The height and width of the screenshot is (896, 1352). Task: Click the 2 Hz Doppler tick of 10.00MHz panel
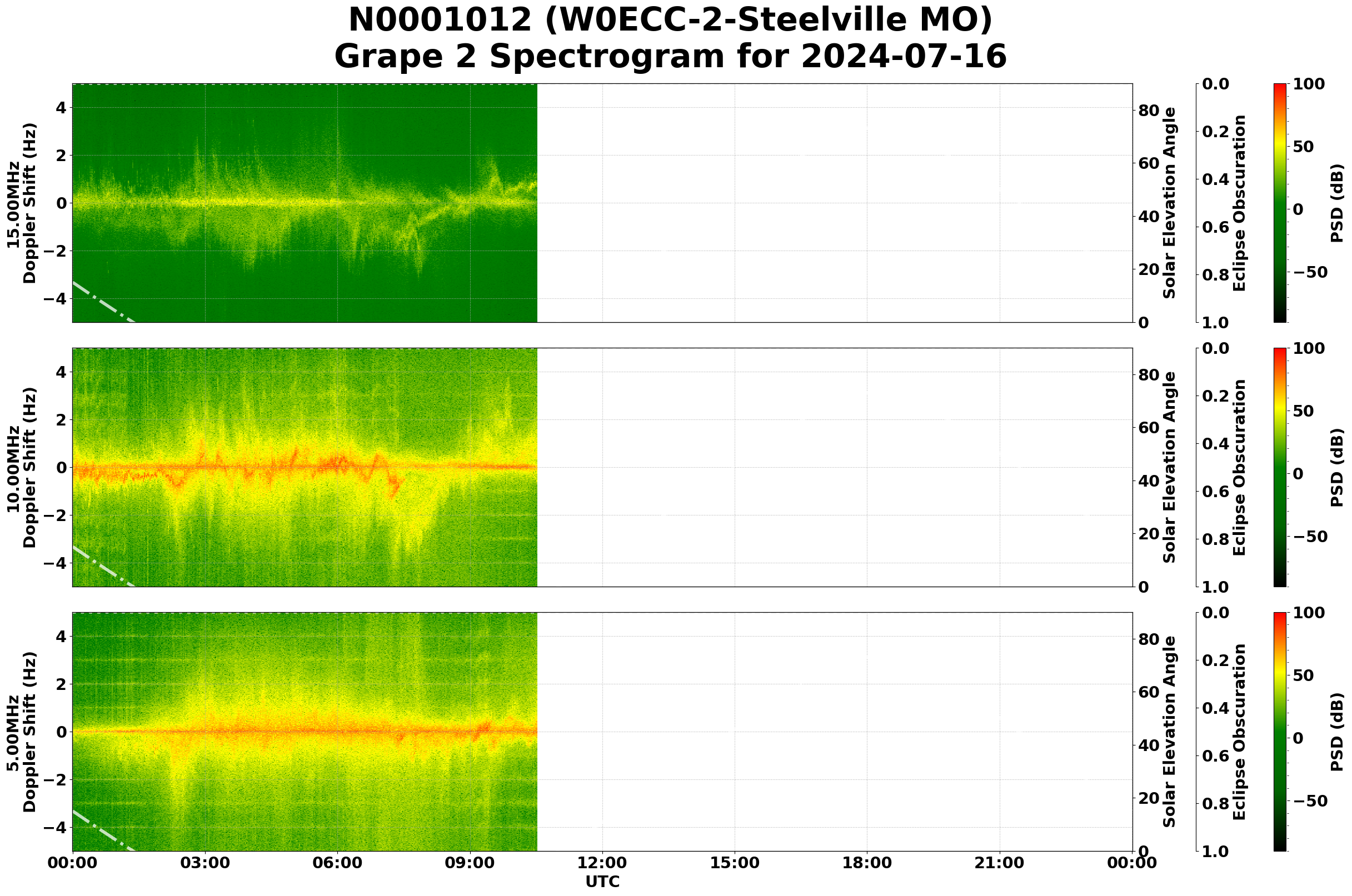(x=61, y=420)
